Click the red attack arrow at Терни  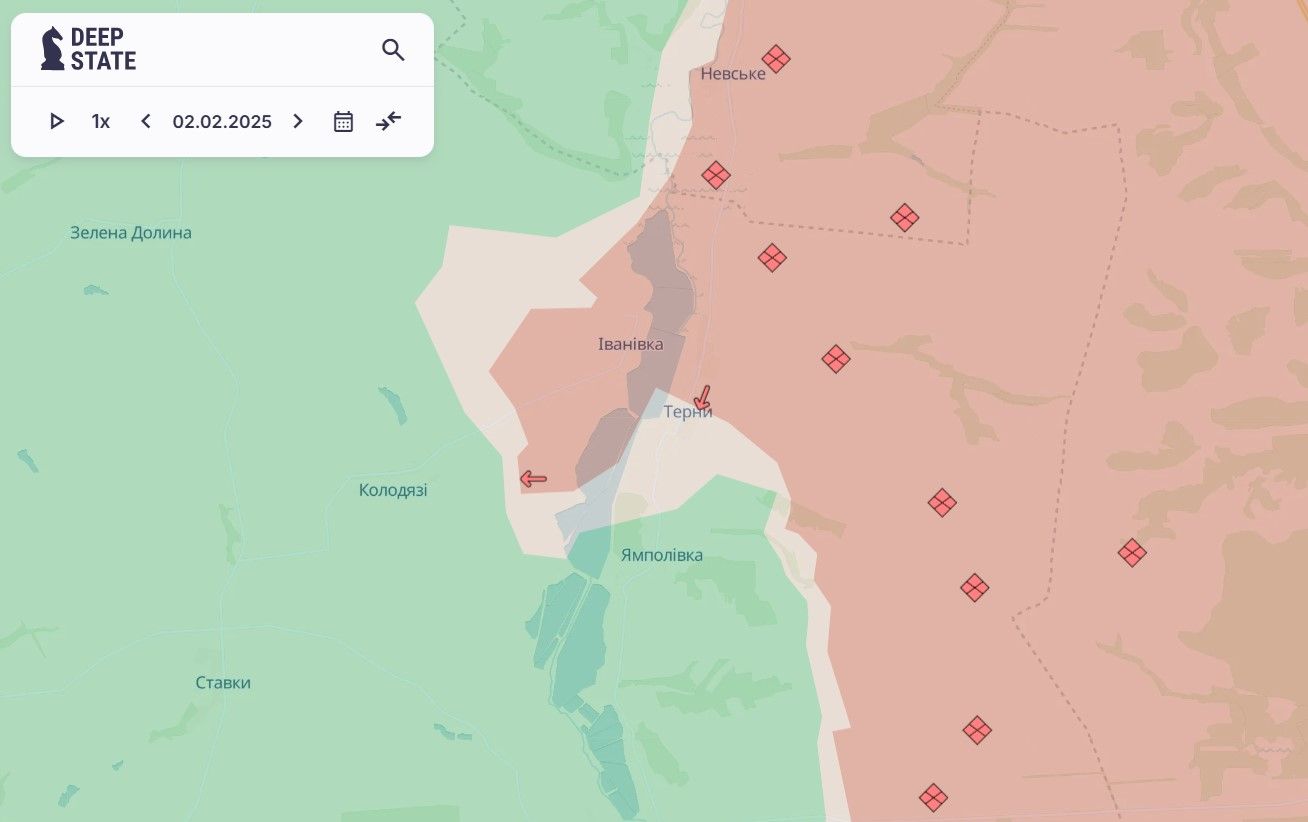click(703, 398)
